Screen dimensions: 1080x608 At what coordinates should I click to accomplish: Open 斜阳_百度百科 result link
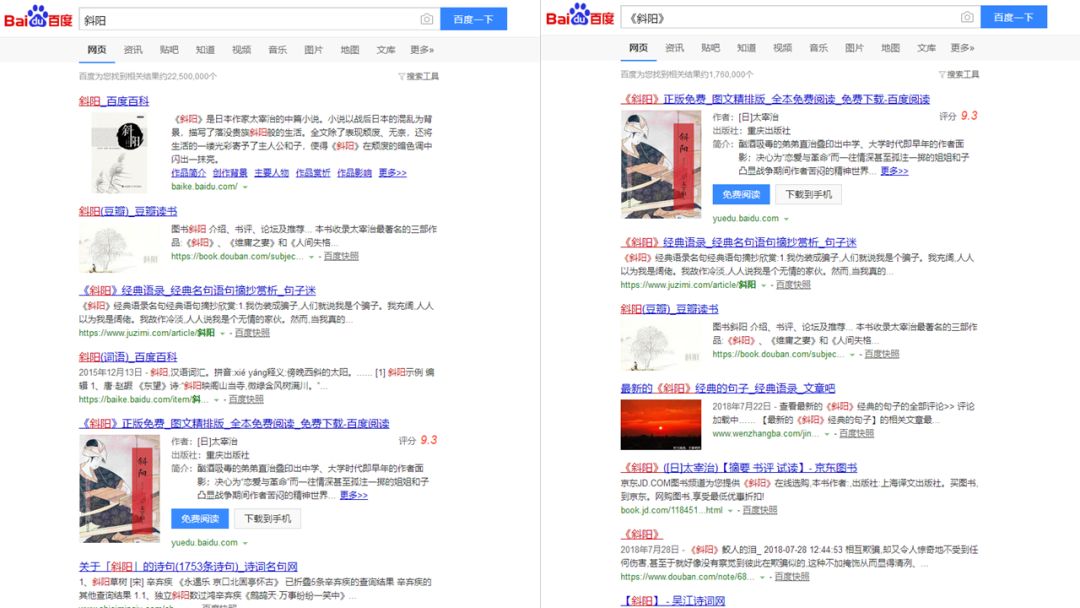click(x=114, y=101)
